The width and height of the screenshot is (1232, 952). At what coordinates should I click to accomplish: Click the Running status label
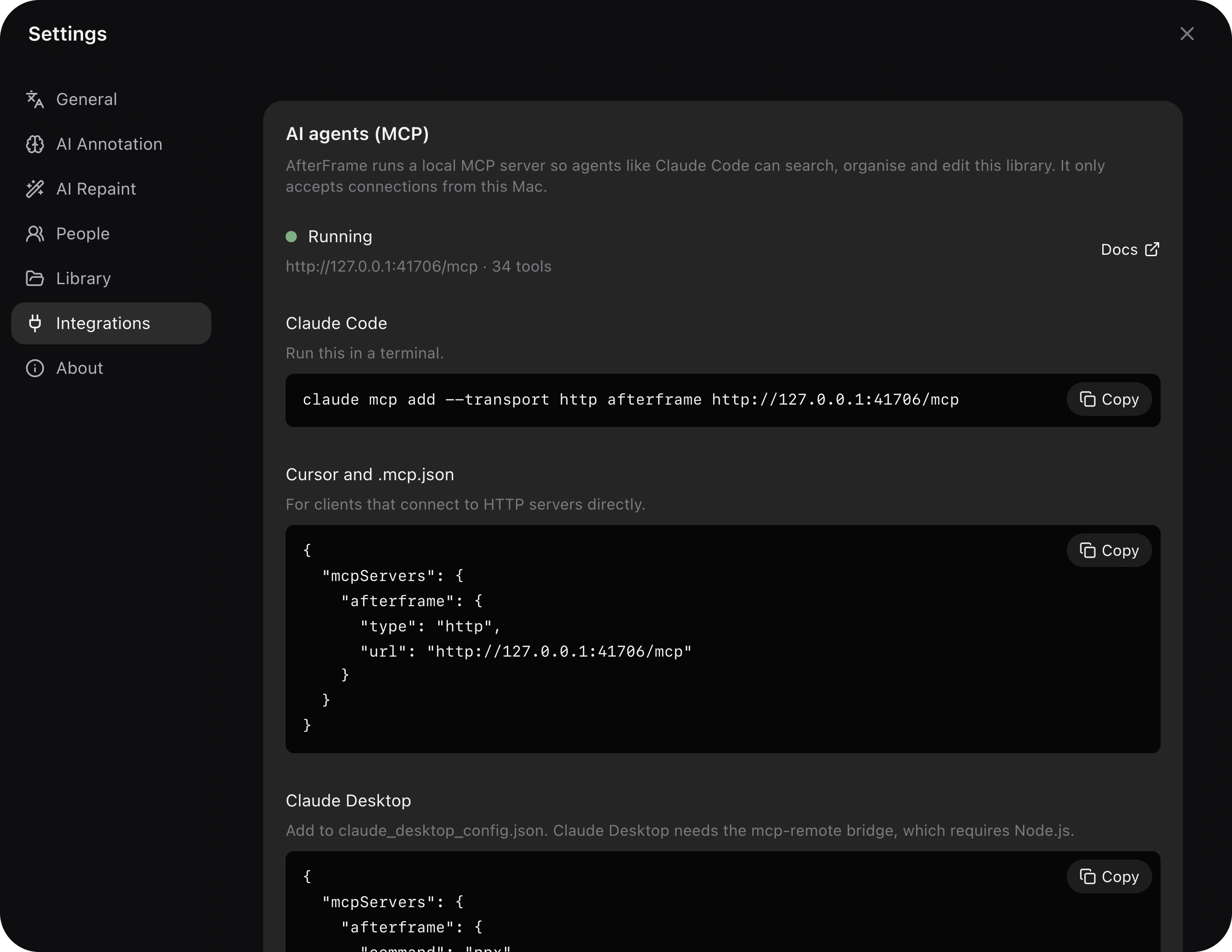click(x=340, y=237)
